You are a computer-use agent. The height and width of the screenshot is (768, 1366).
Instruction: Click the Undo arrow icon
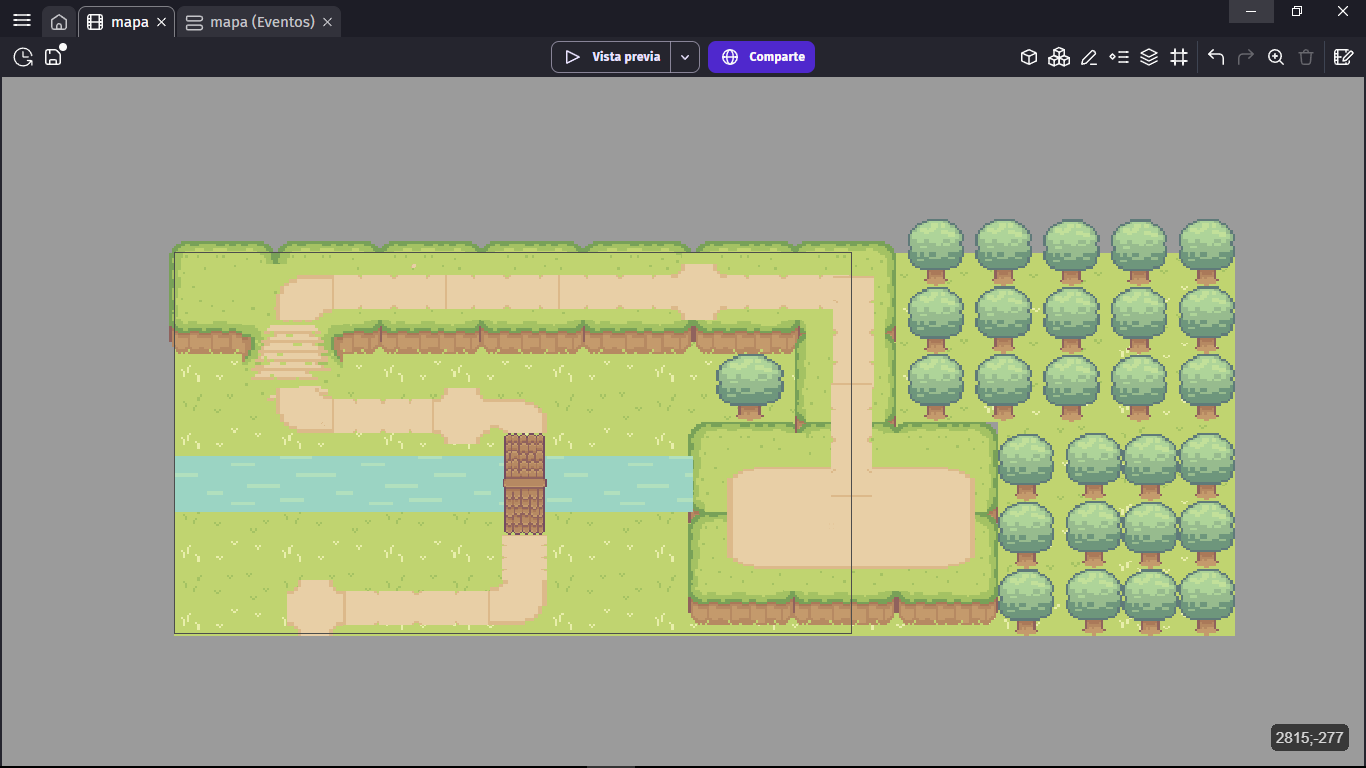click(x=1216, y=57)
